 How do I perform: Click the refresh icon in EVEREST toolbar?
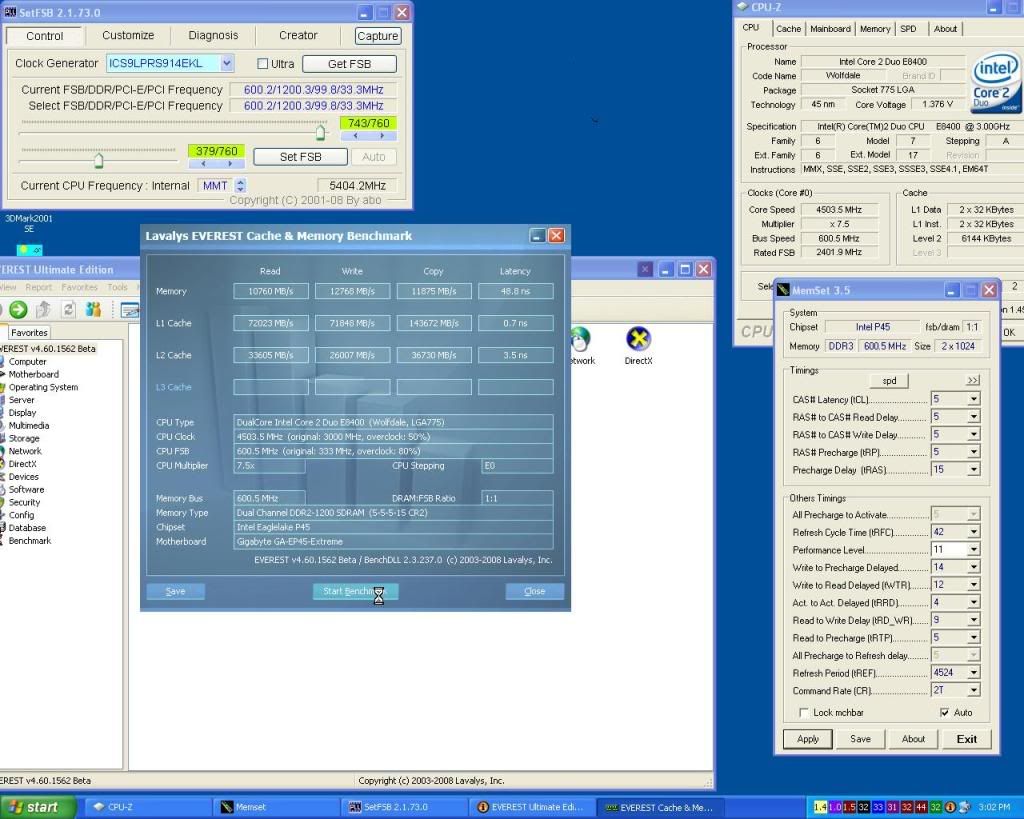coord(69,310)
